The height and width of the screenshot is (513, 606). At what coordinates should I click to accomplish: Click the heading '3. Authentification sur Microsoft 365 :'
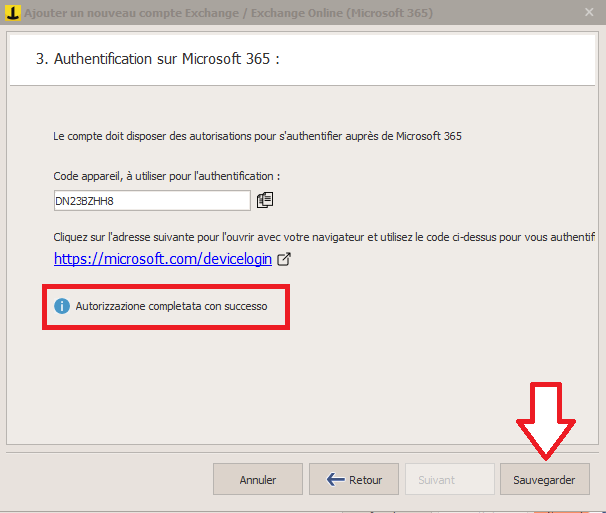point(158,59)
